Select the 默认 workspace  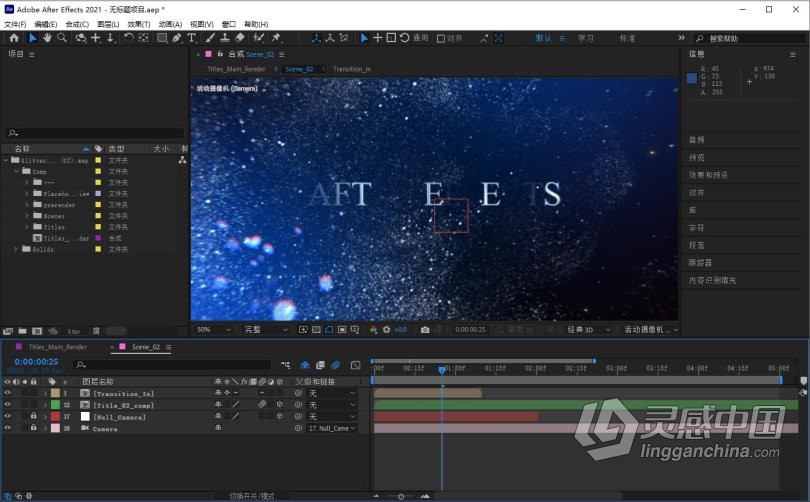(543, 38)
